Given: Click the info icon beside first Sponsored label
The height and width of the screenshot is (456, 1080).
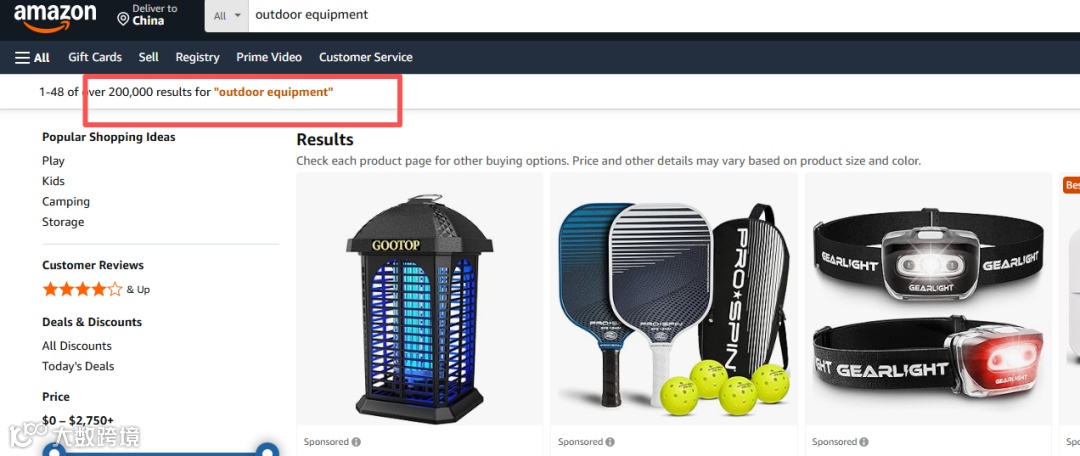Looking at the screenshot, I should click(x=356, y=442).
